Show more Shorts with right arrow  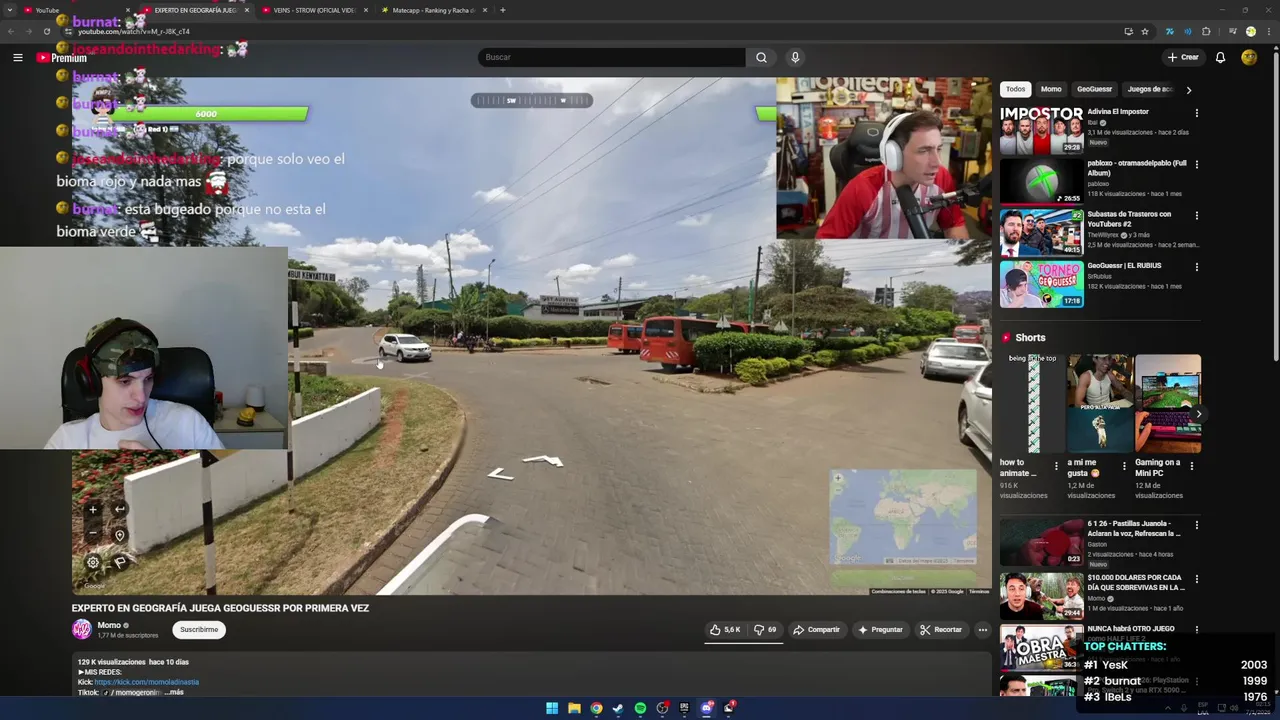pos(1198,414)
